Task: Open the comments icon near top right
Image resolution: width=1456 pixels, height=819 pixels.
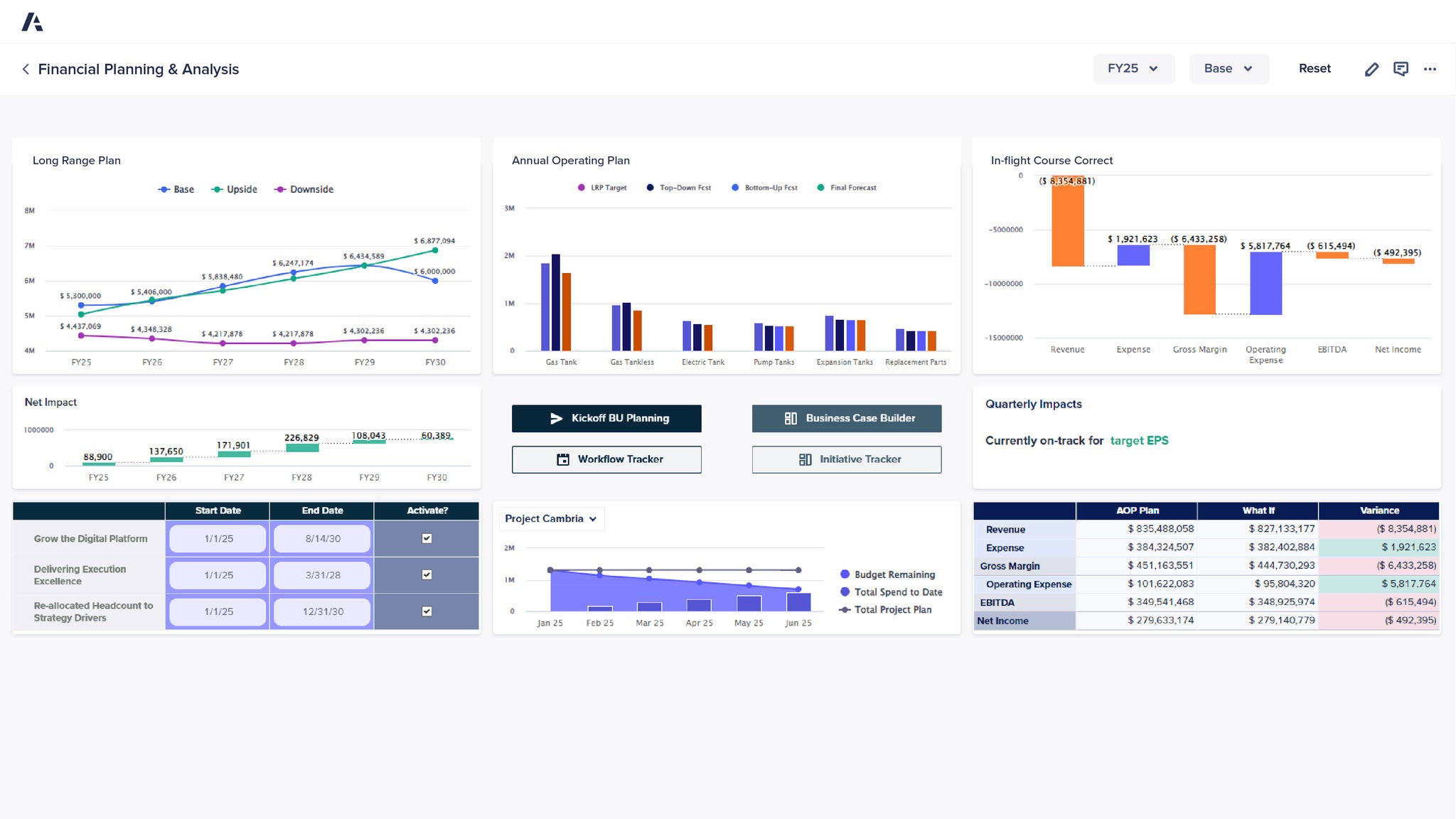Action: coord(1401,68)
